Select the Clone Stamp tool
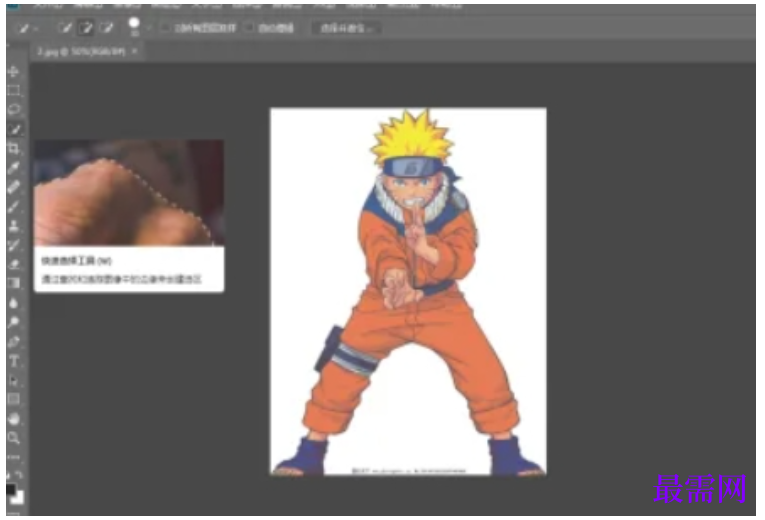 [x=14, y=226]
